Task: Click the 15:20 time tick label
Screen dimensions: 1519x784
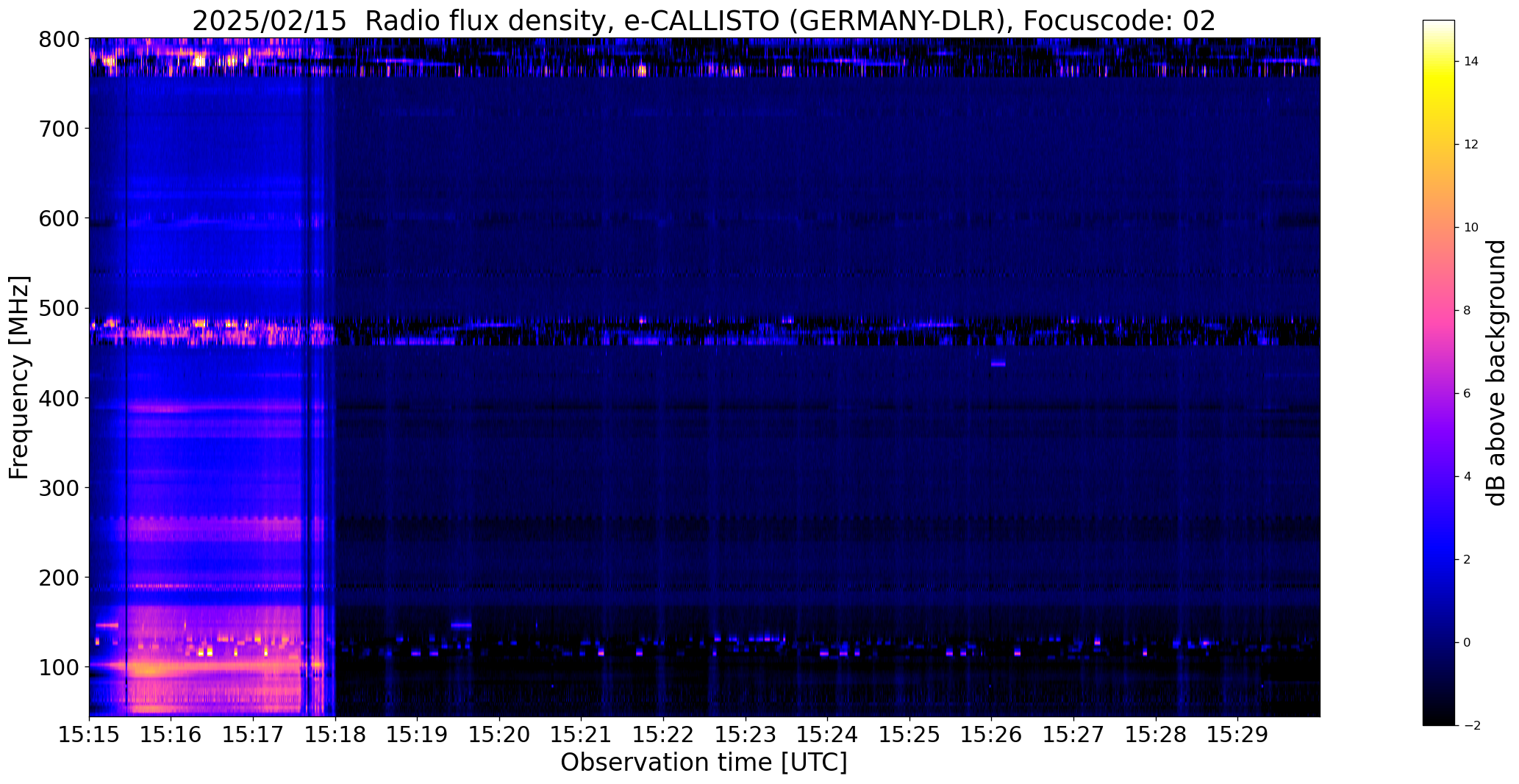Action: click(499, 735)
